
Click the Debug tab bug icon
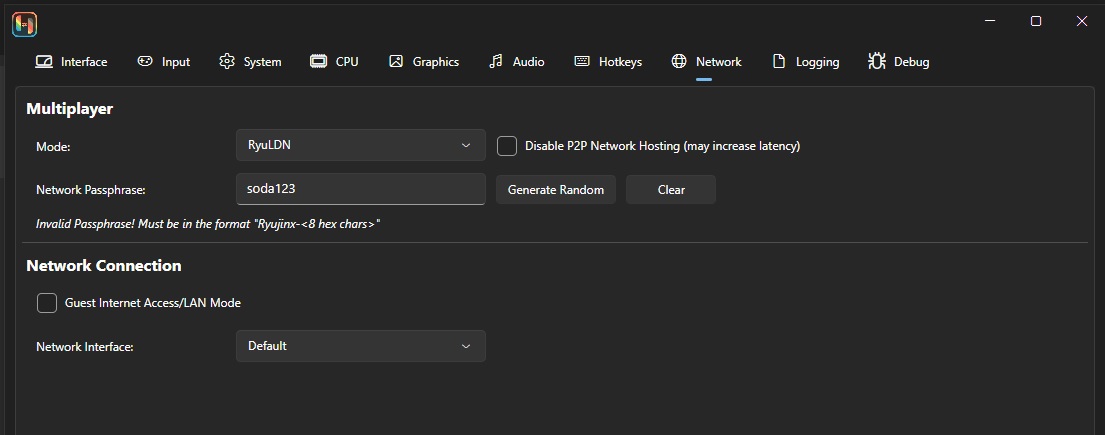877,61
